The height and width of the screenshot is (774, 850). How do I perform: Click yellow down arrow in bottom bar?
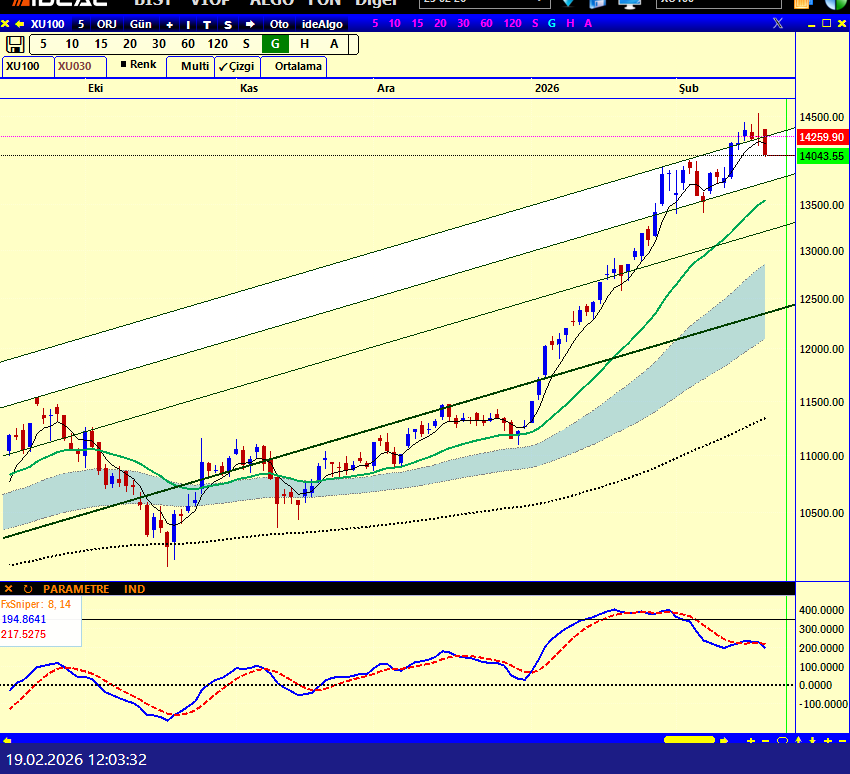[812, 740]
